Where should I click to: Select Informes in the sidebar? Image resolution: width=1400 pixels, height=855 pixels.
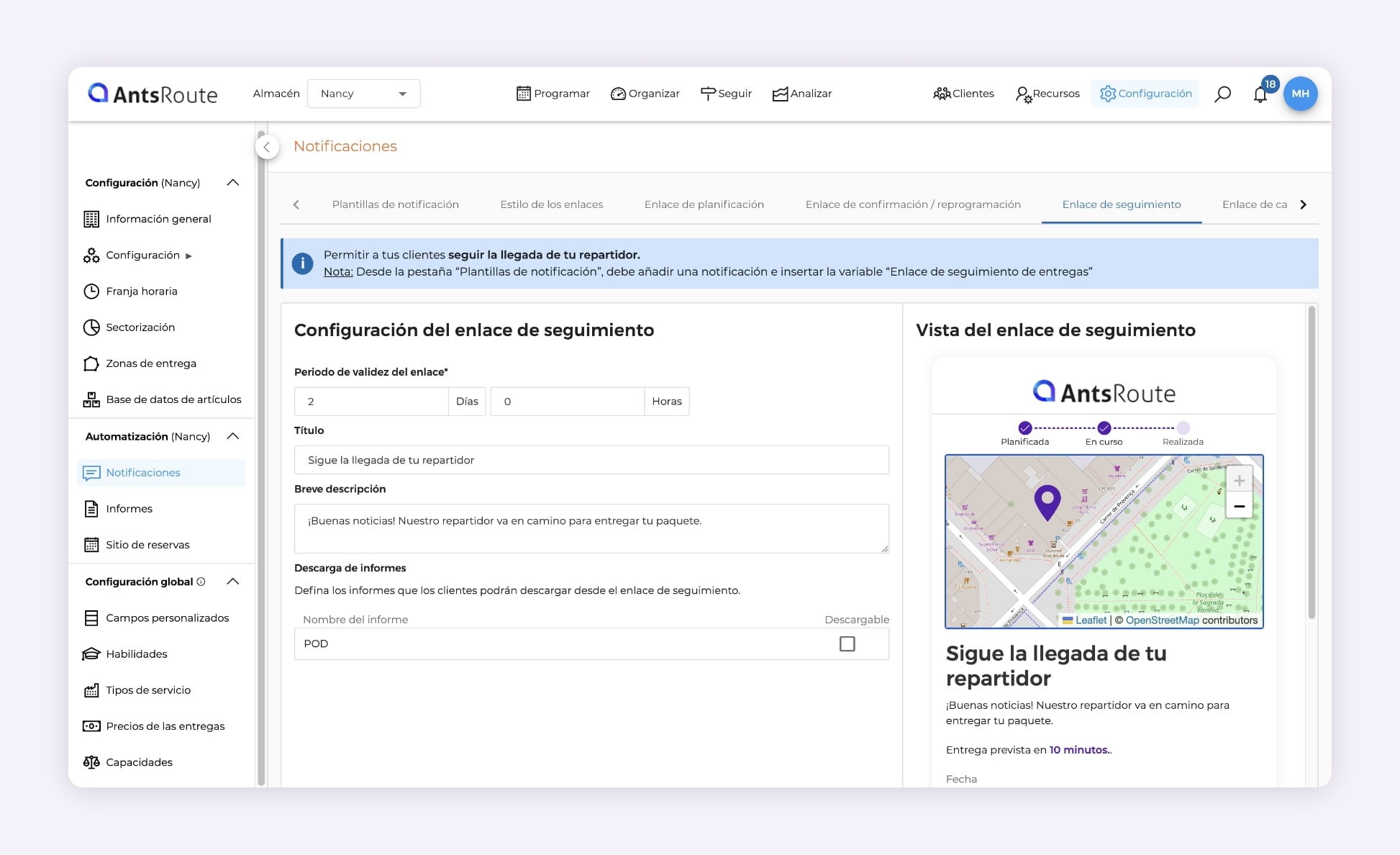click(x=129, y=508)
